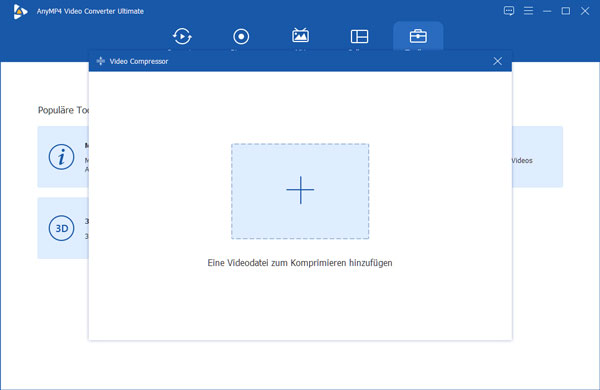This screenshot has height=390, width=600.
Task: Maximize the AnyMP4 window
Action: click(566, 11)
